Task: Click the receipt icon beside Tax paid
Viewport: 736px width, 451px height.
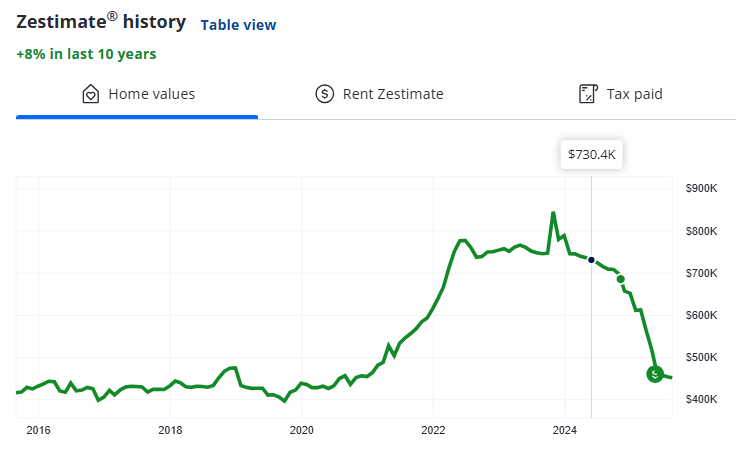Action: pyautogui.click(x=588, y=94)
